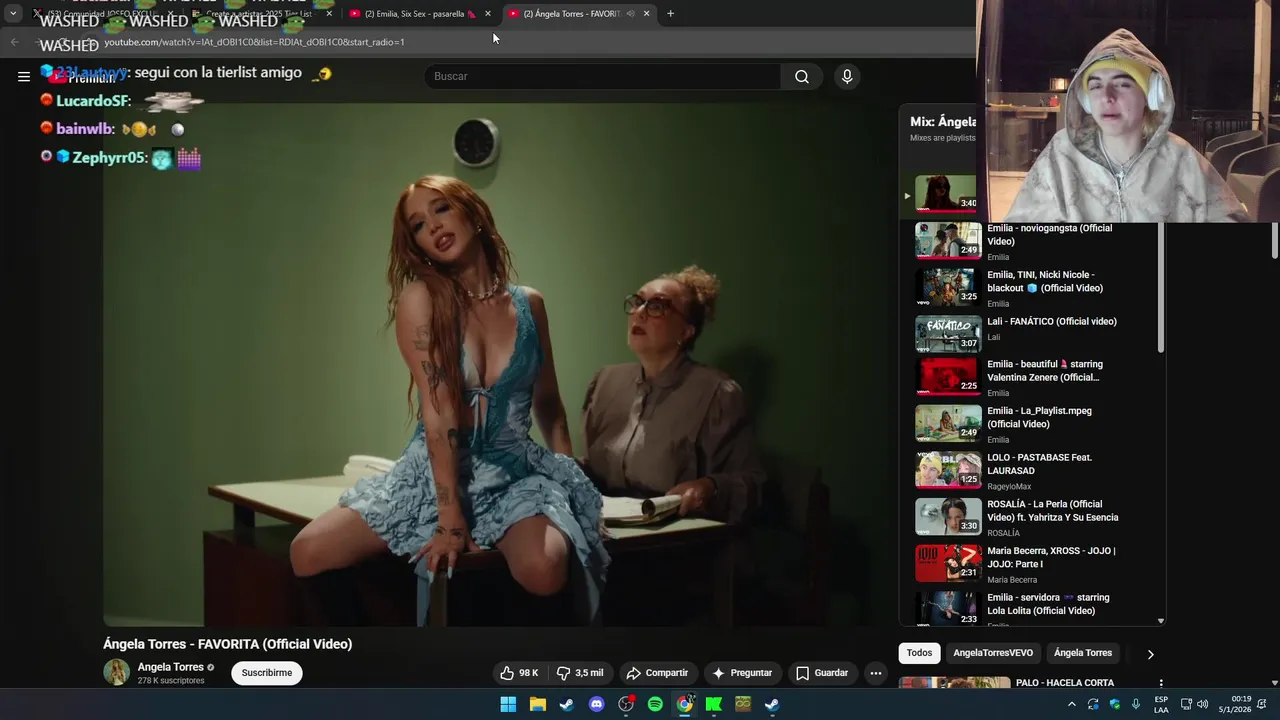Play Emilia, TINI, Nicki Nicole blackout video
The height and width of the screenshot is (720, 1280).
coord(1030,288)
